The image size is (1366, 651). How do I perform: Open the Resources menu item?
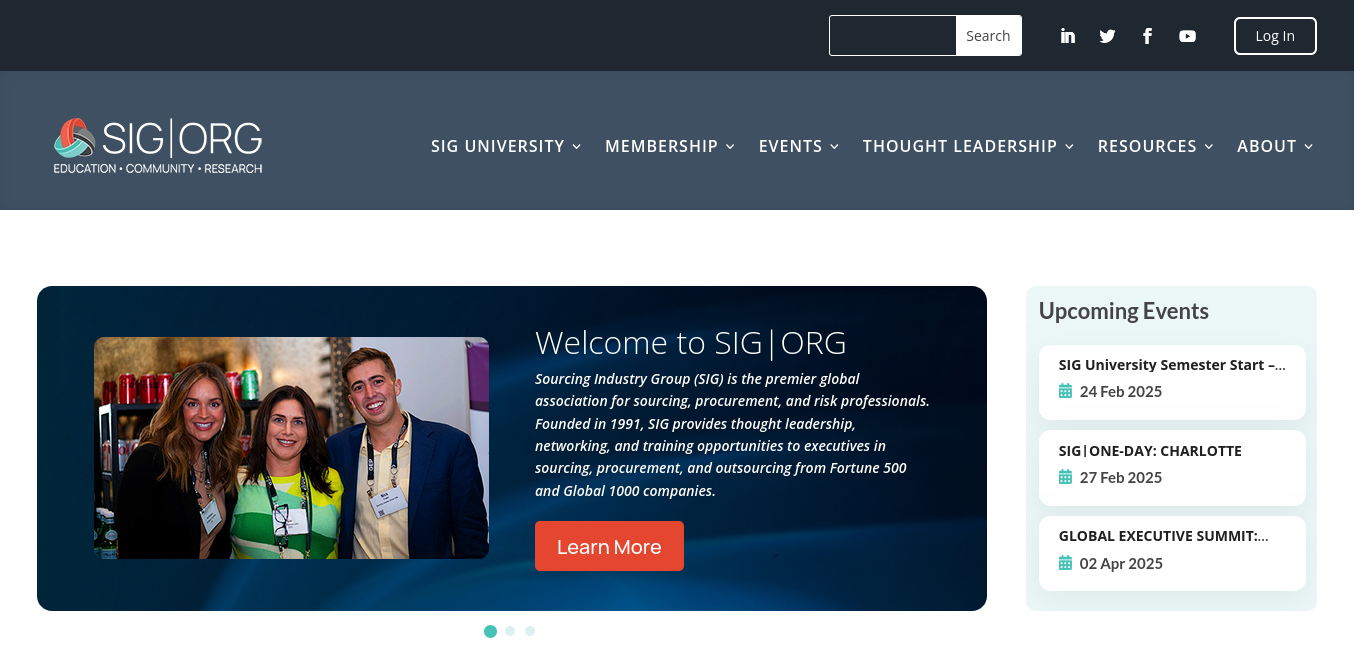(x=1155, y=146)
